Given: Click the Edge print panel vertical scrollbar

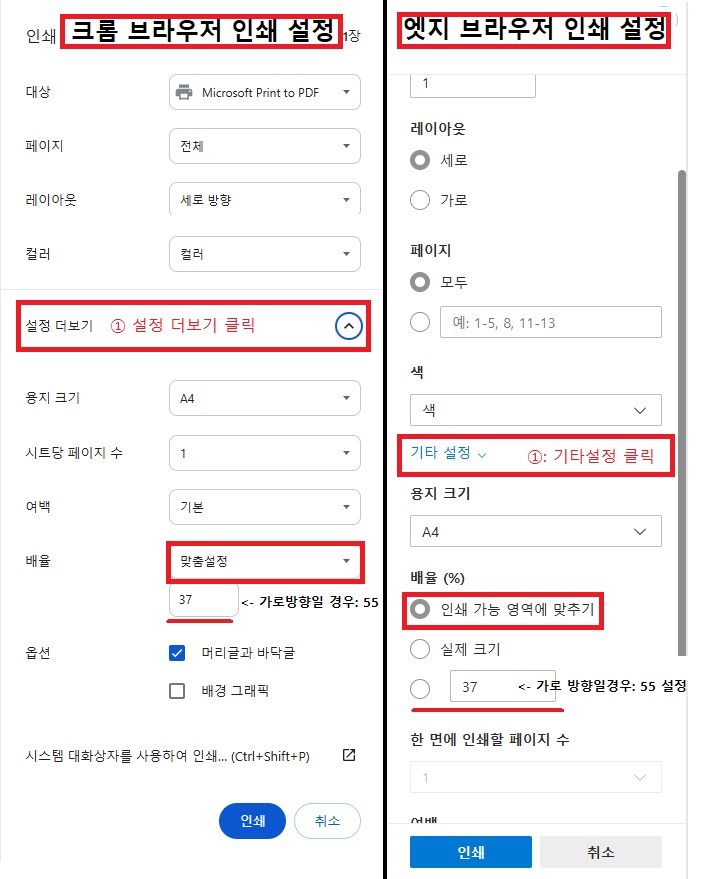Looking at the screenshot, I should 682,412.
